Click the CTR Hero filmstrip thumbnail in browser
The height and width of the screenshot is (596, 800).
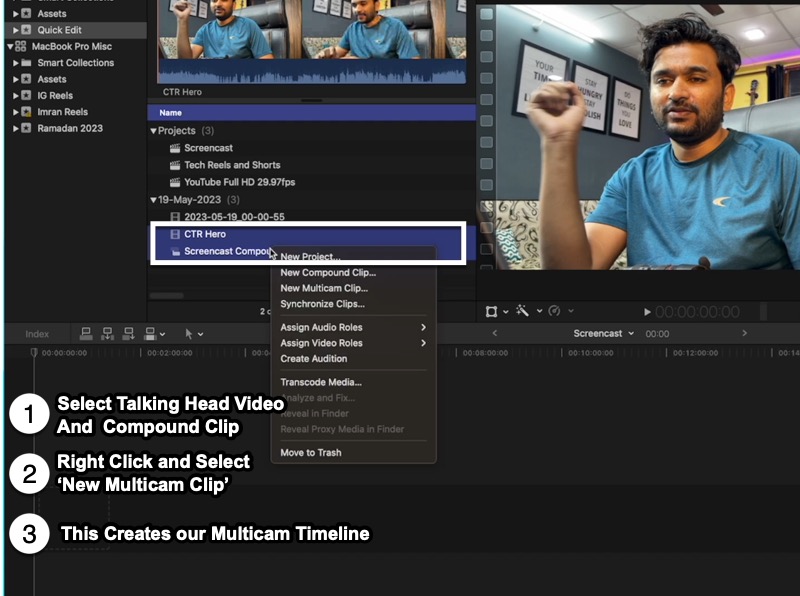[311, 41]
